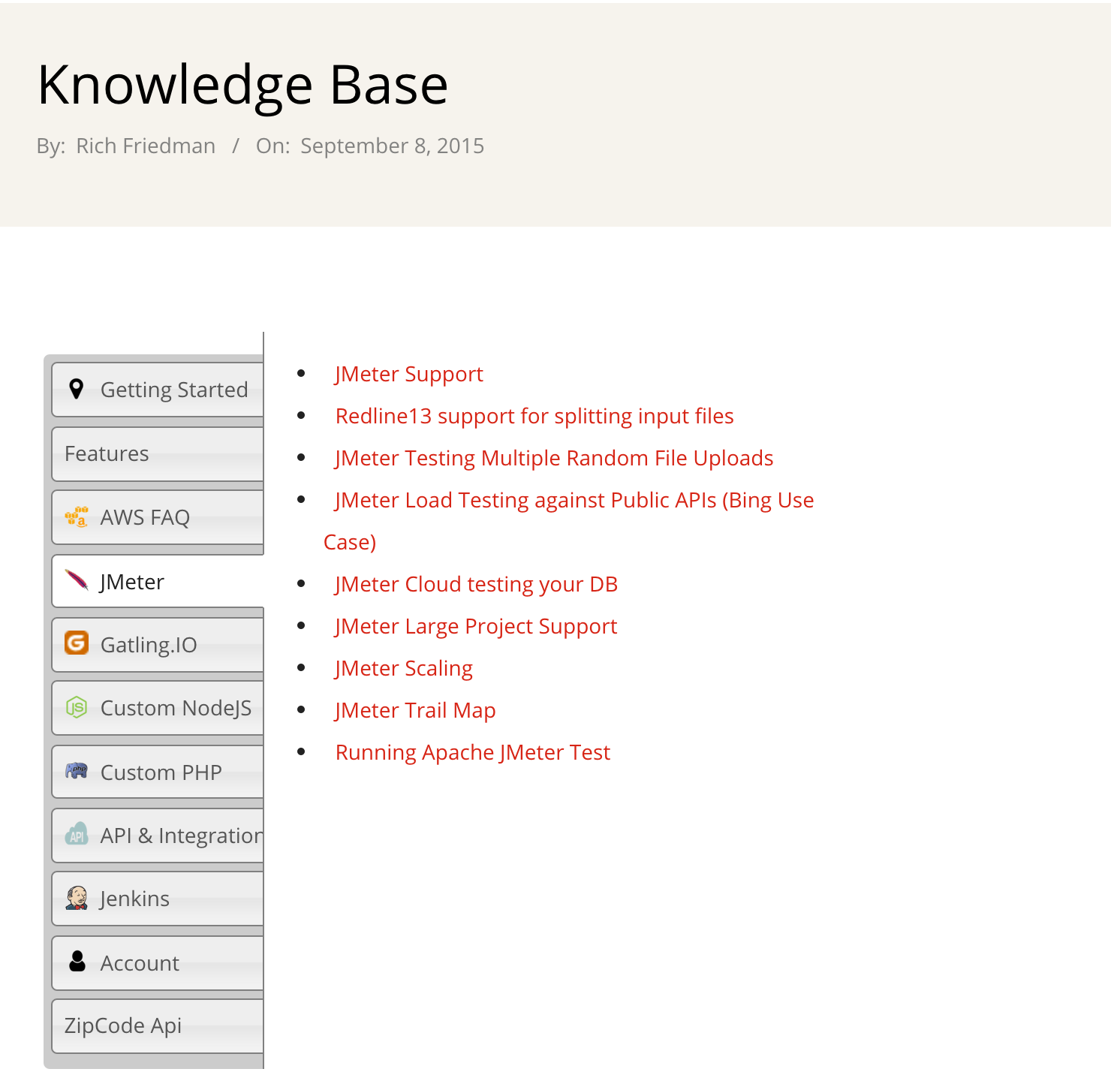Switch to the Features tab
Image resolution: width=1120 pixels, height=1087 pixels.
pos(158,453)
